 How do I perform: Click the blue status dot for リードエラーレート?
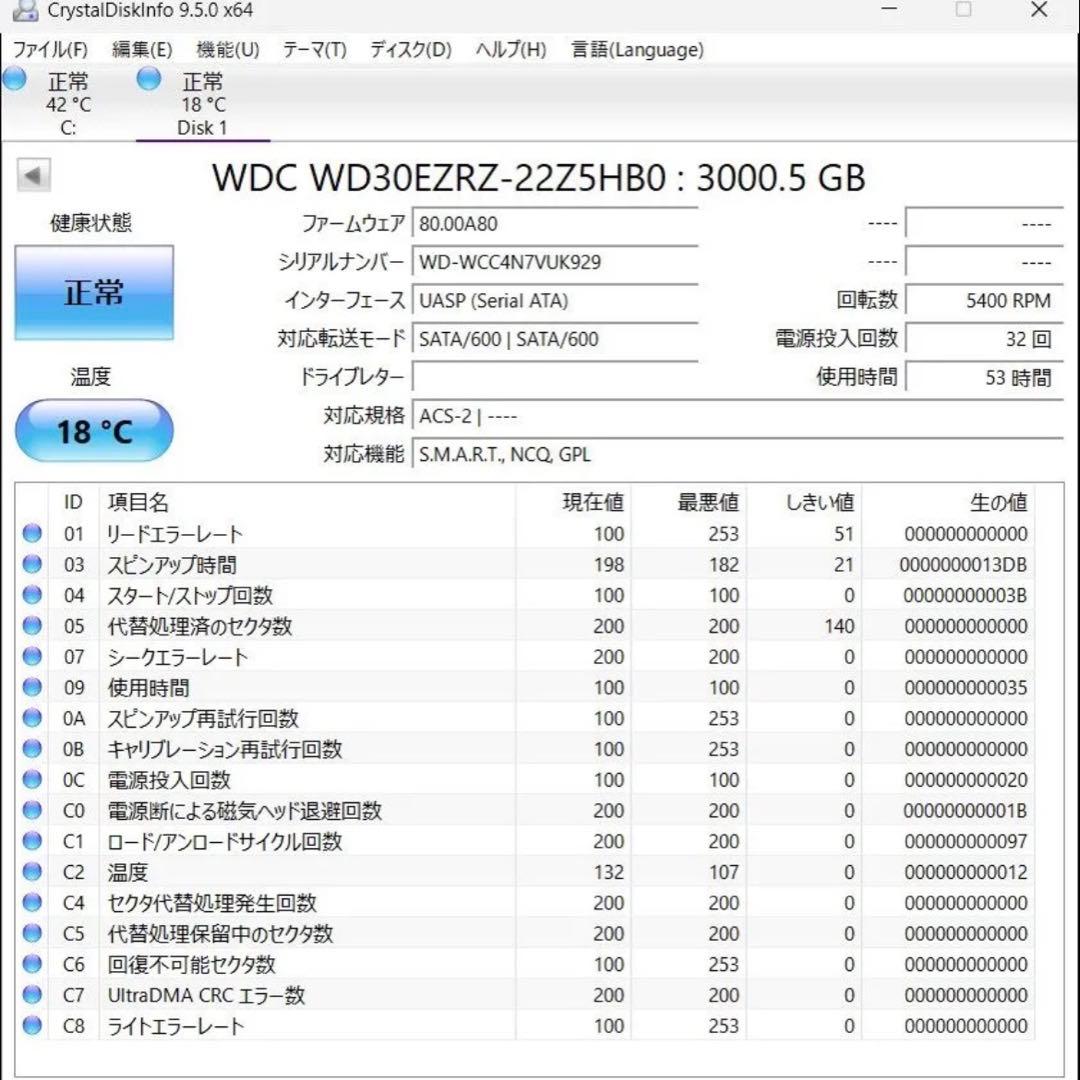coord(31,533)
